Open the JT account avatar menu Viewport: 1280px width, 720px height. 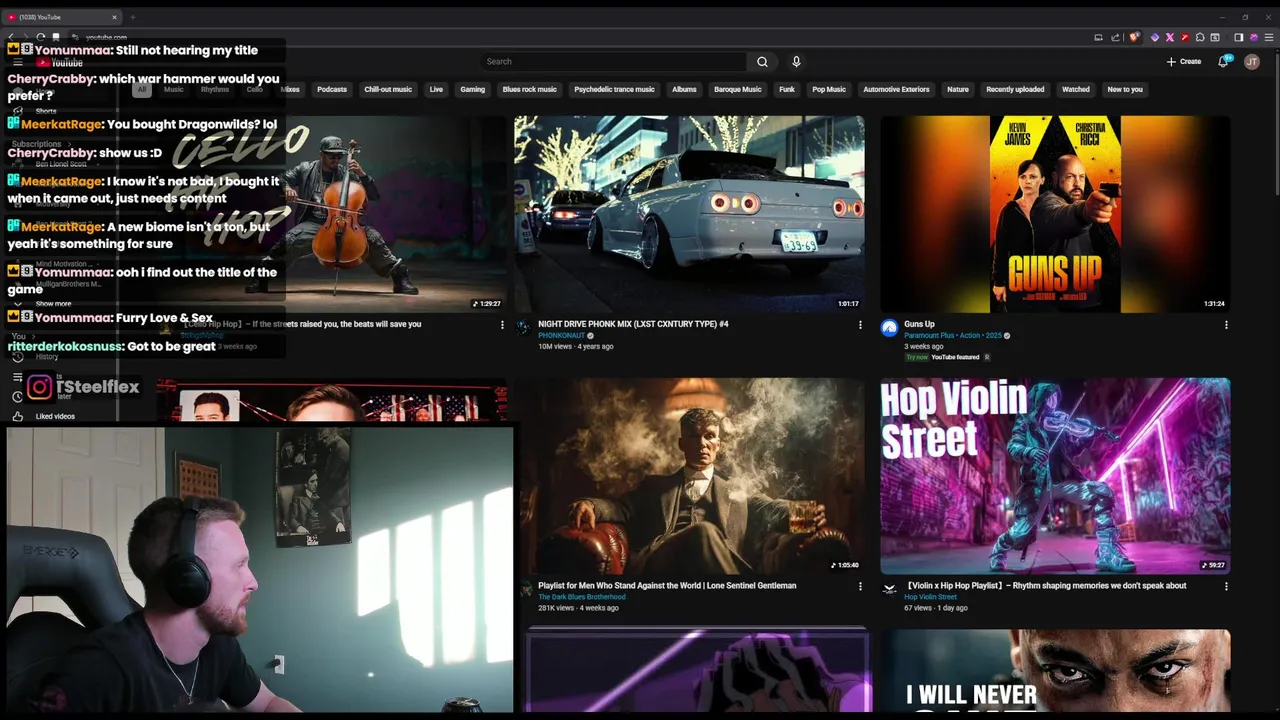coord(1251,61)
